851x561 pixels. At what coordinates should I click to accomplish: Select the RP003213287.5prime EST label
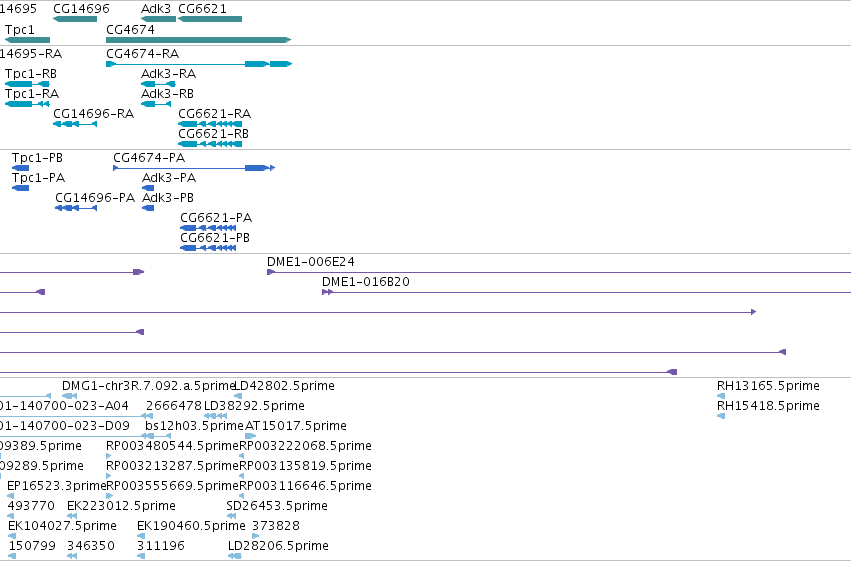click(173, 466)
